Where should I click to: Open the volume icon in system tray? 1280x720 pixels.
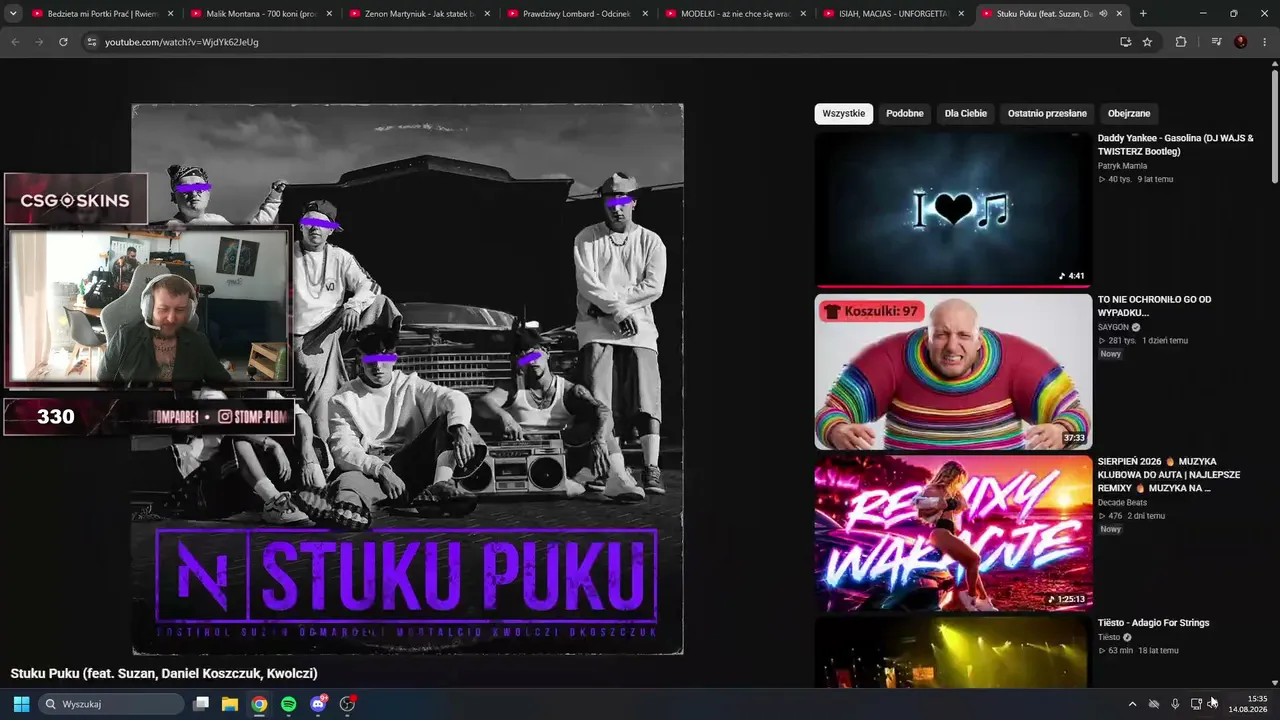point(1213,704)
